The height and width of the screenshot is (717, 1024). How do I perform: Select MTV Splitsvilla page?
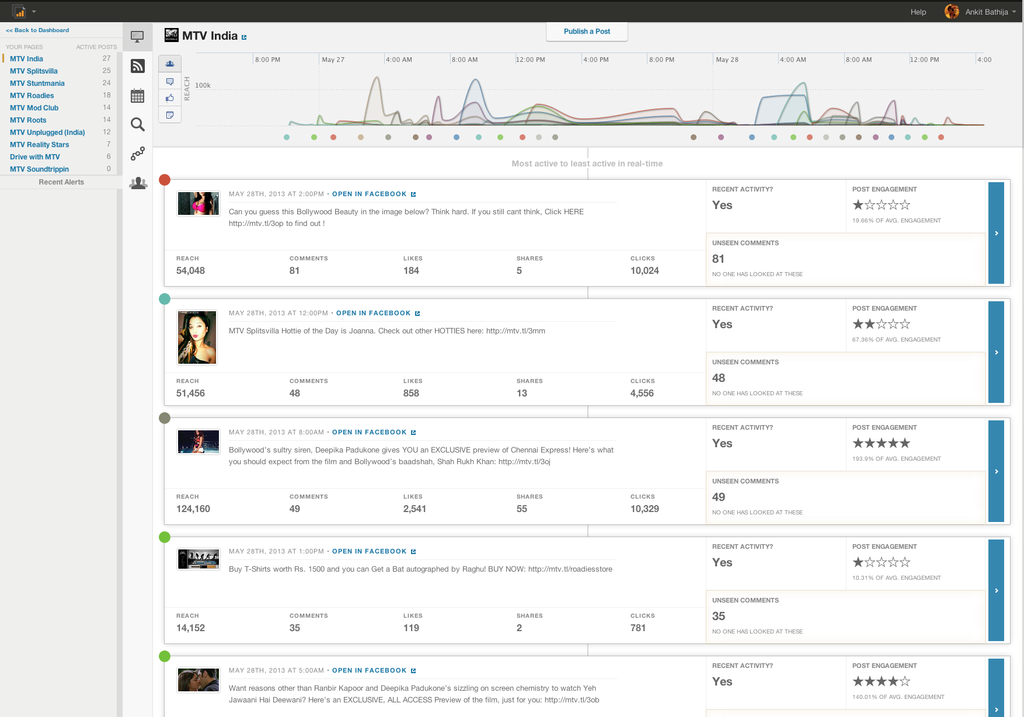(x=33, y=71)
